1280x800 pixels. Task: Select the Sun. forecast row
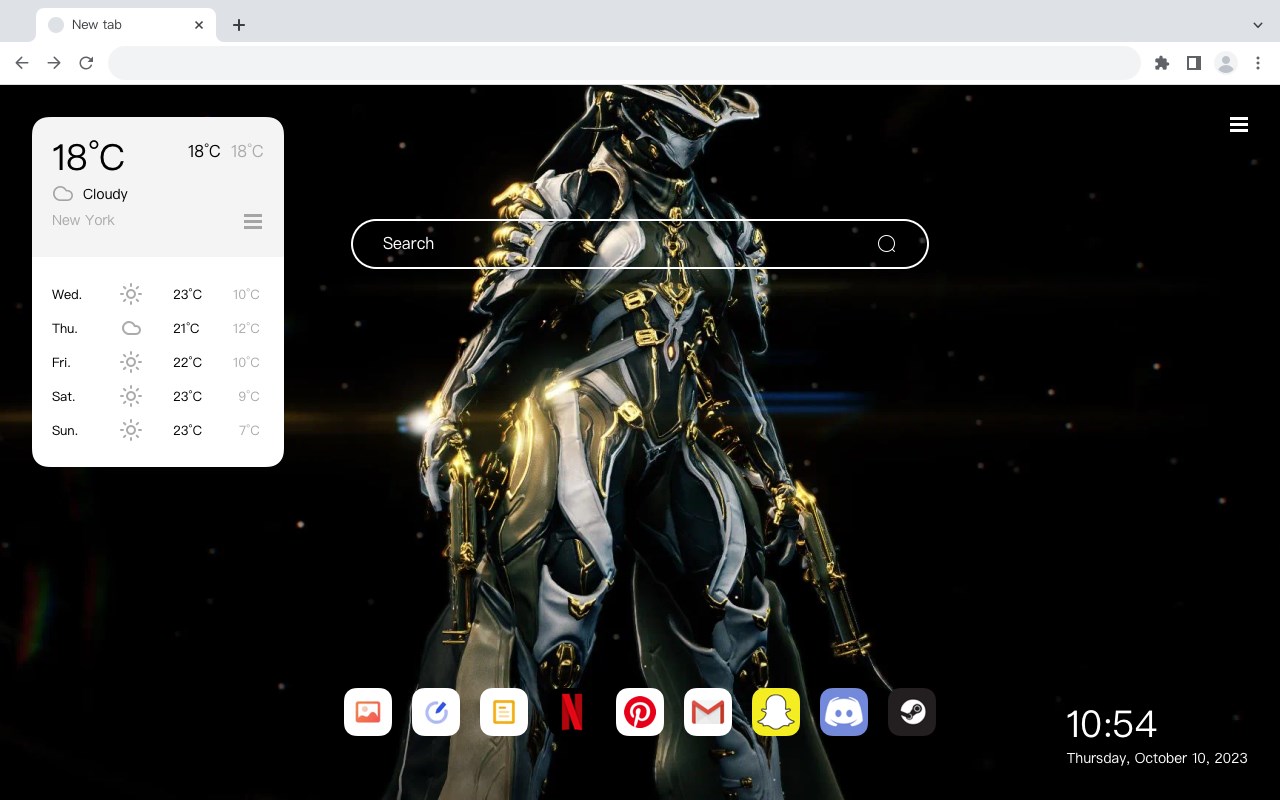click(x=158, y=430)
